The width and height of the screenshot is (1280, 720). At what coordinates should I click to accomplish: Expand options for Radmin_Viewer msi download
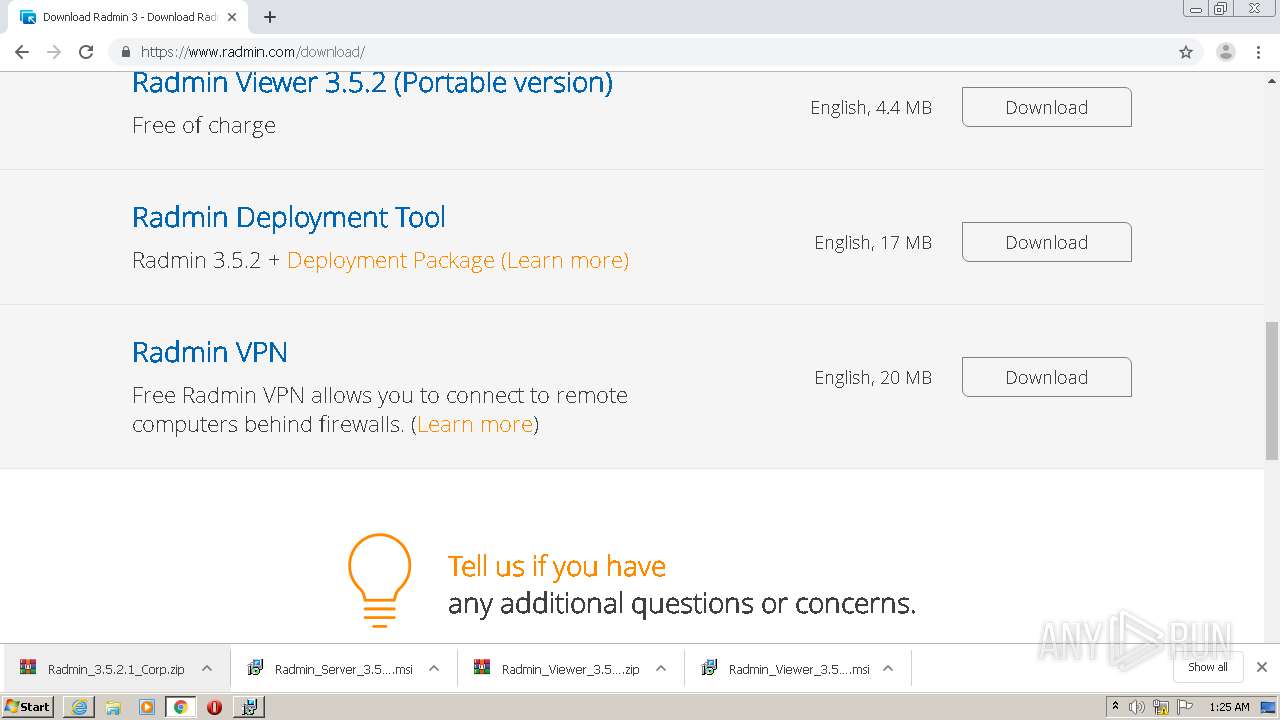click(888, 669)
